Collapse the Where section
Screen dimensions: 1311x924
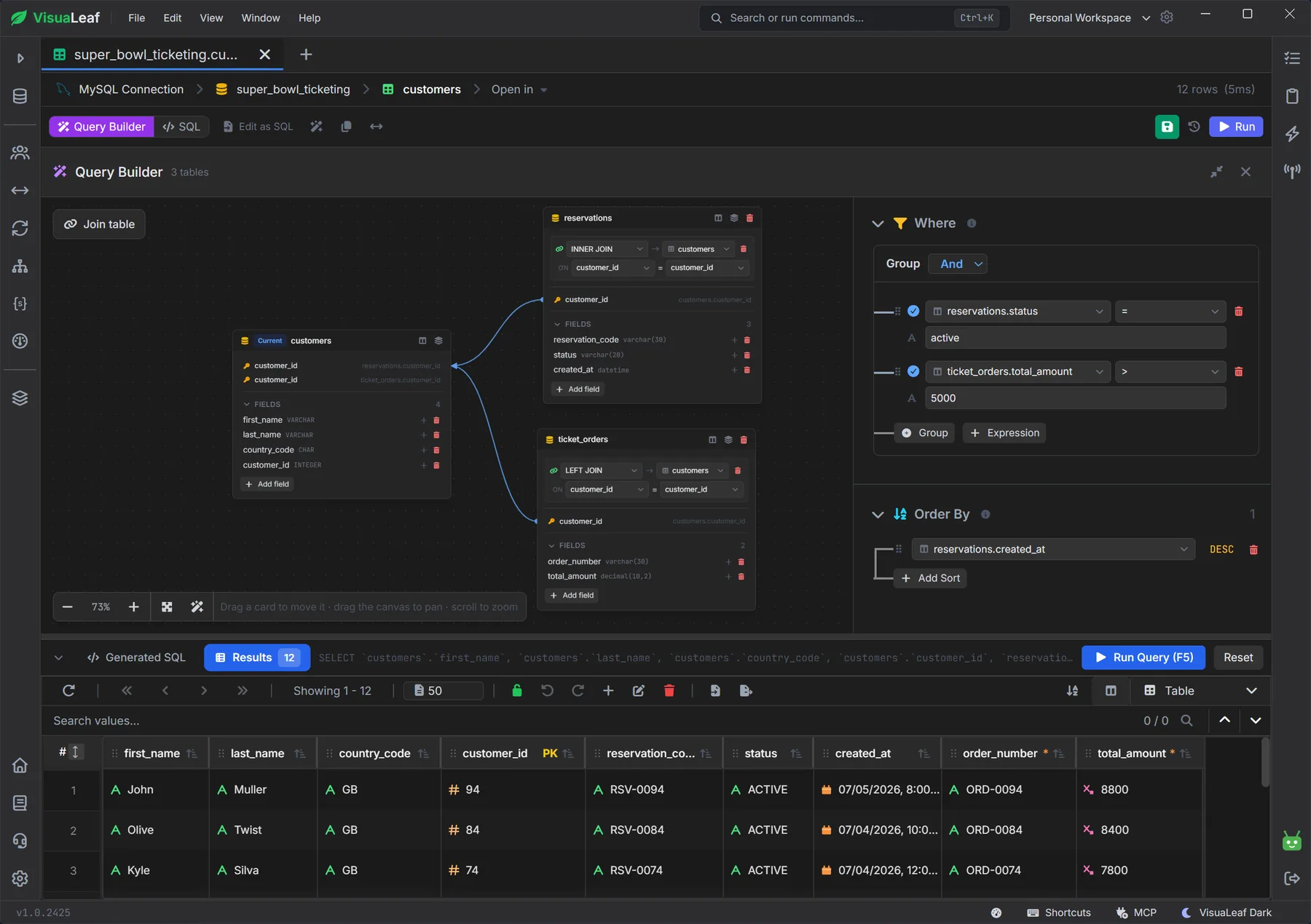[878, 224]
